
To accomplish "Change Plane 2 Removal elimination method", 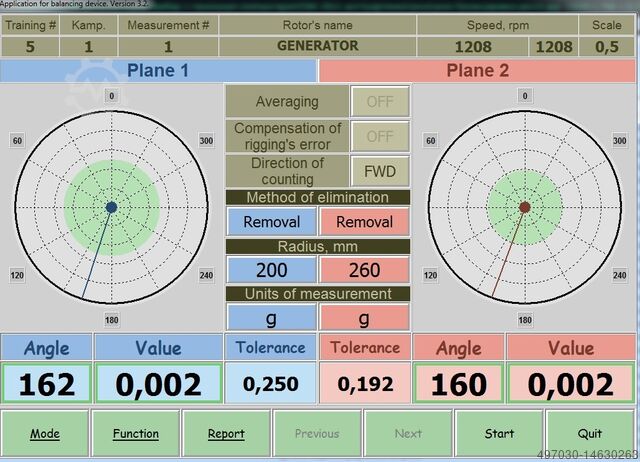I will pyautogui.click(x=363, y=222).
